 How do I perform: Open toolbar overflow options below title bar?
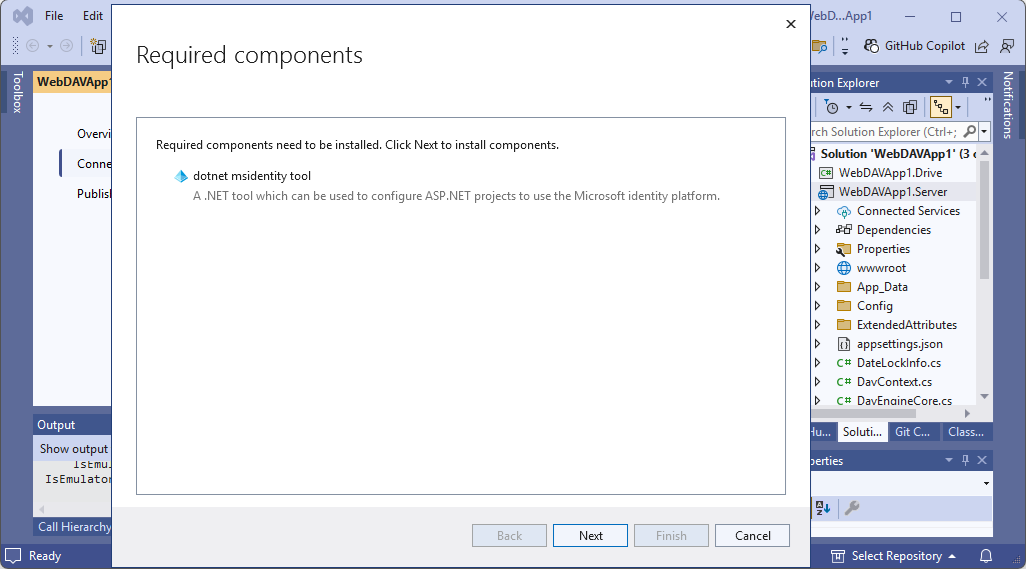[x=845, y=46]
